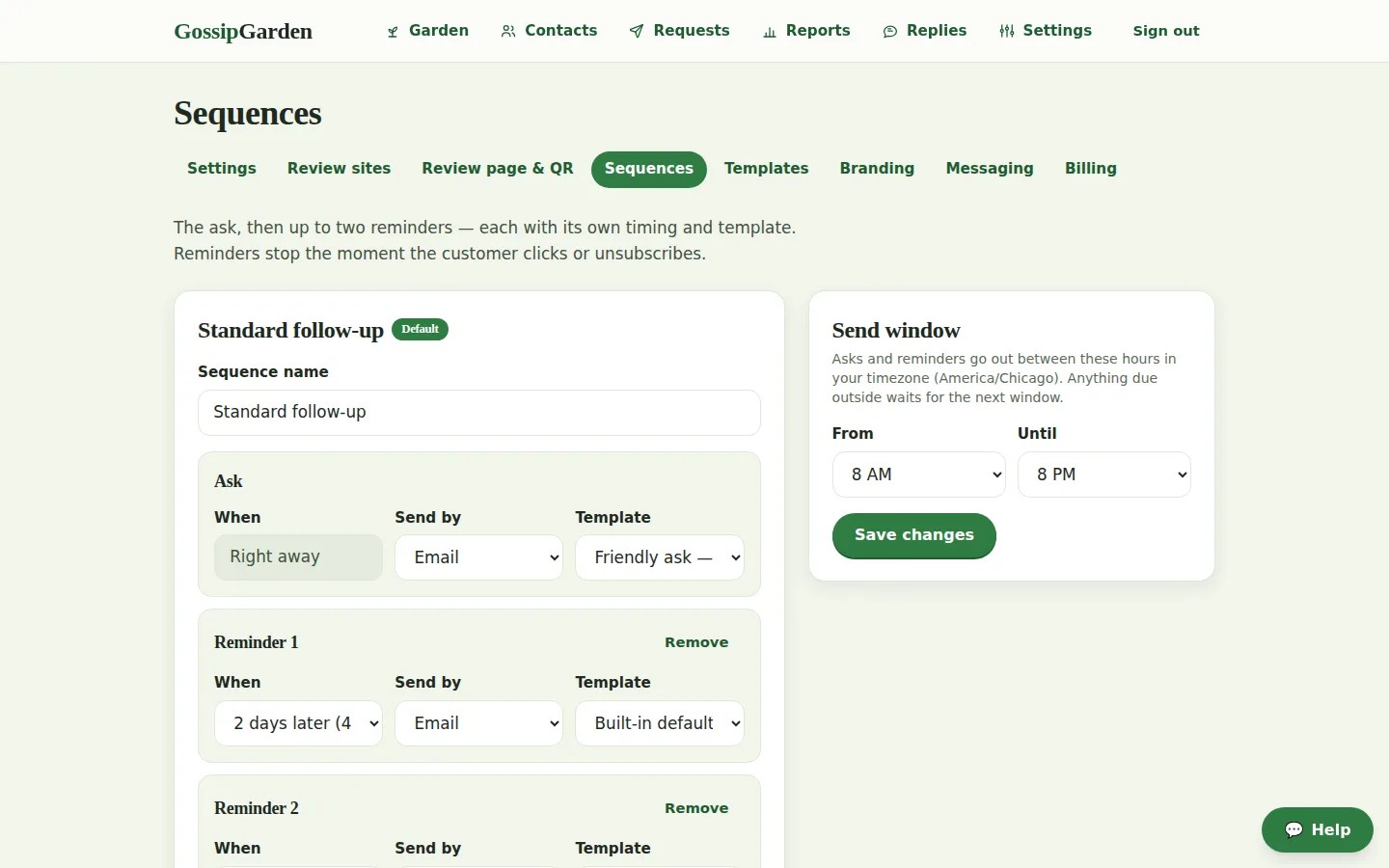Click the Reminder 2 heading
1389x868 pixels.
[x=257, y=808]
